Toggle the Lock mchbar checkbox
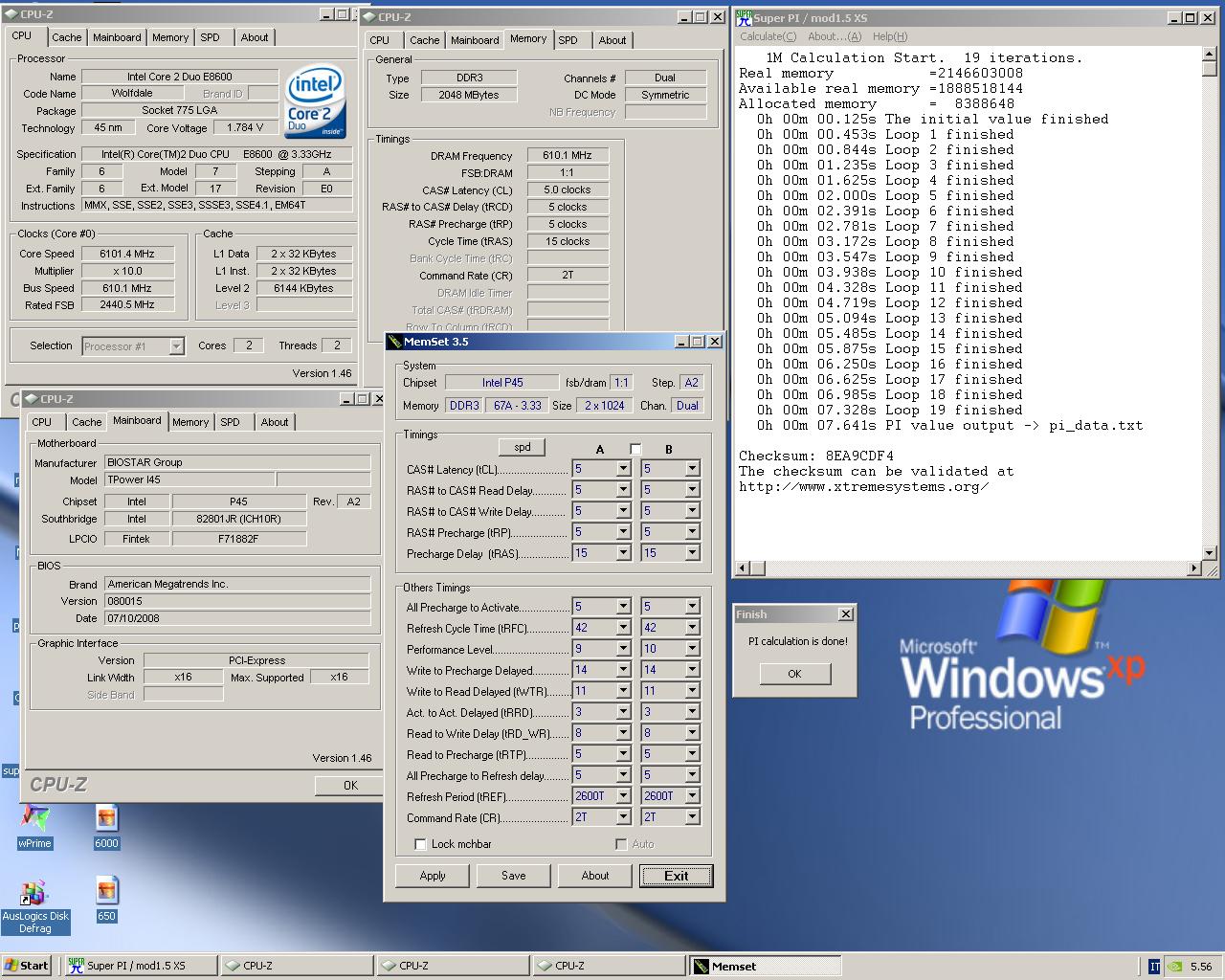The height and width of the screenshot is (980, 1225). 420,844
